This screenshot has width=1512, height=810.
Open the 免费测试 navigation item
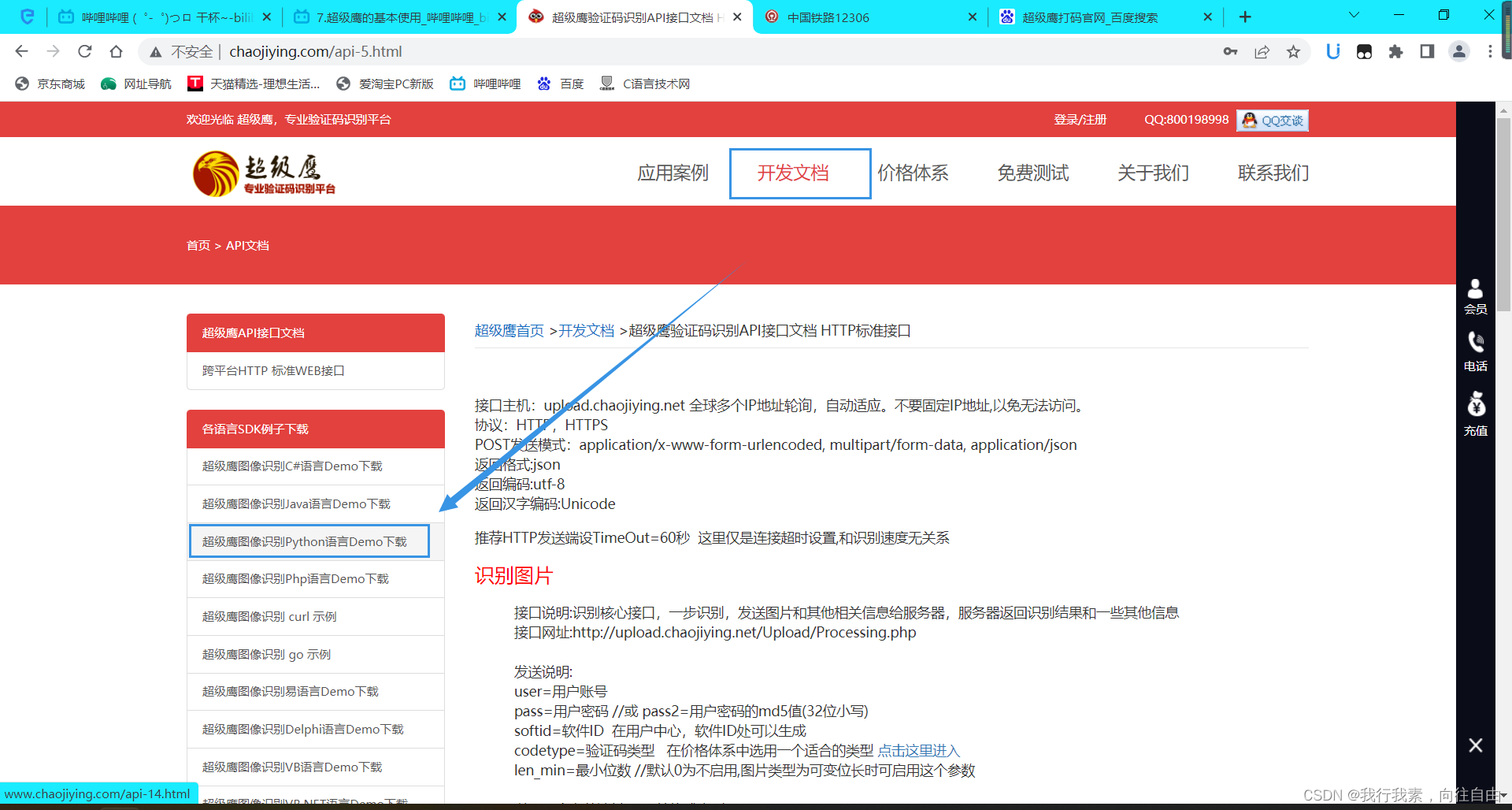click(x=1033, y=173)
